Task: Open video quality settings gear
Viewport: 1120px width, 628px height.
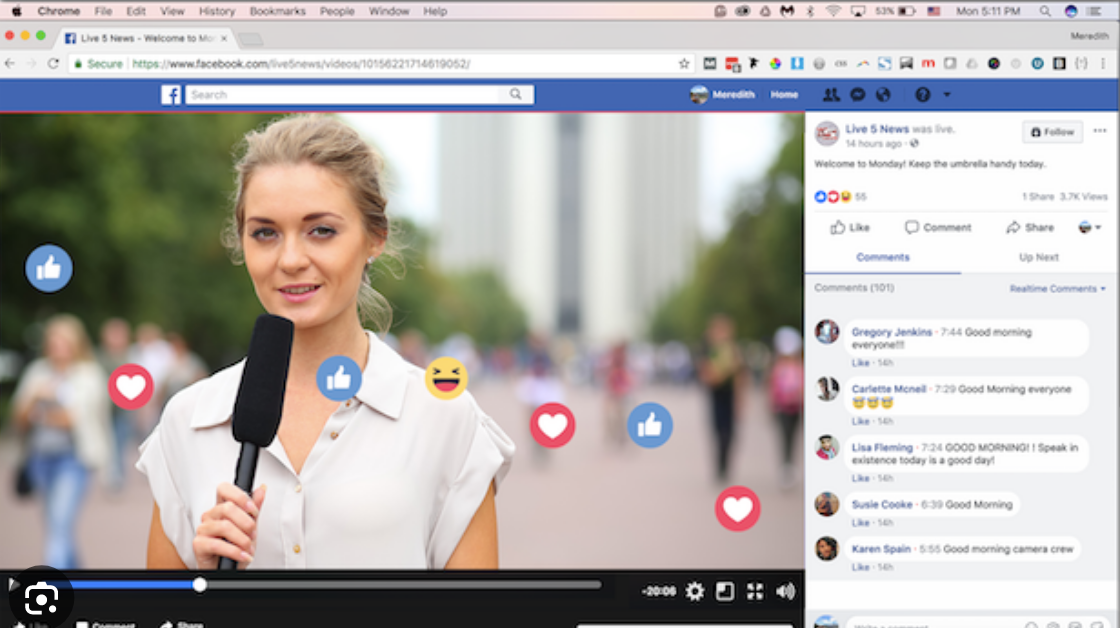Action: [x=695, y=591]
